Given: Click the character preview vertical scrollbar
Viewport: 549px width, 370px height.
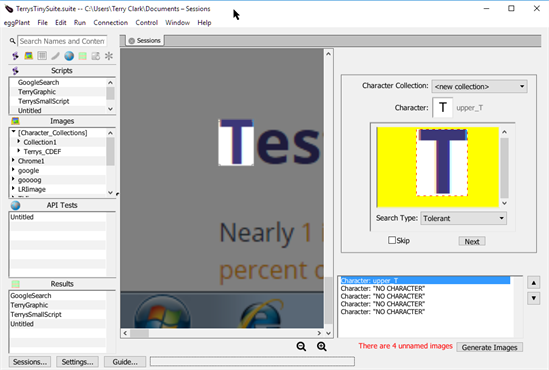Looking at the screenshot, I should [x=504, y=168].
